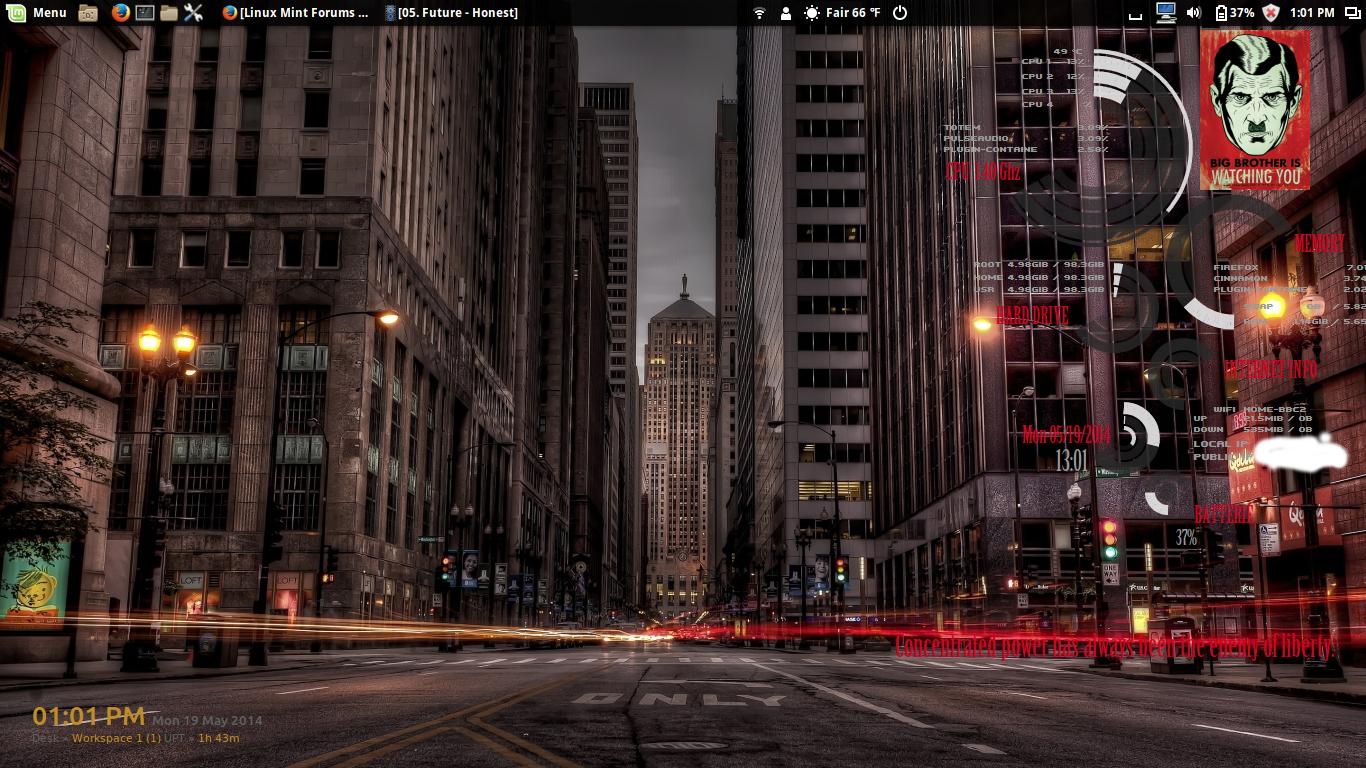Switch to the Linux Mint Forums Firefox window

295,13
